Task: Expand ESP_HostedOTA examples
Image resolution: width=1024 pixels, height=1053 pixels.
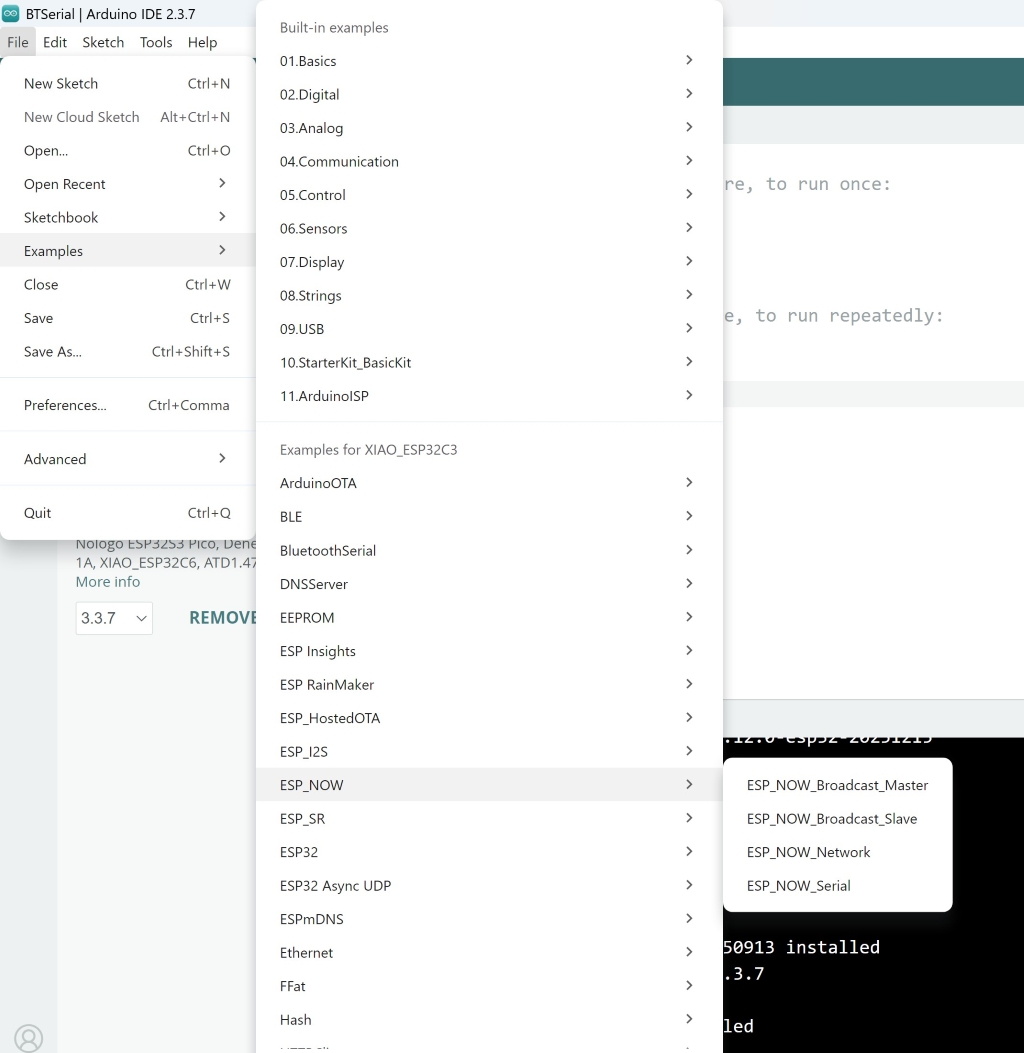Action: [x=489, y=719]
